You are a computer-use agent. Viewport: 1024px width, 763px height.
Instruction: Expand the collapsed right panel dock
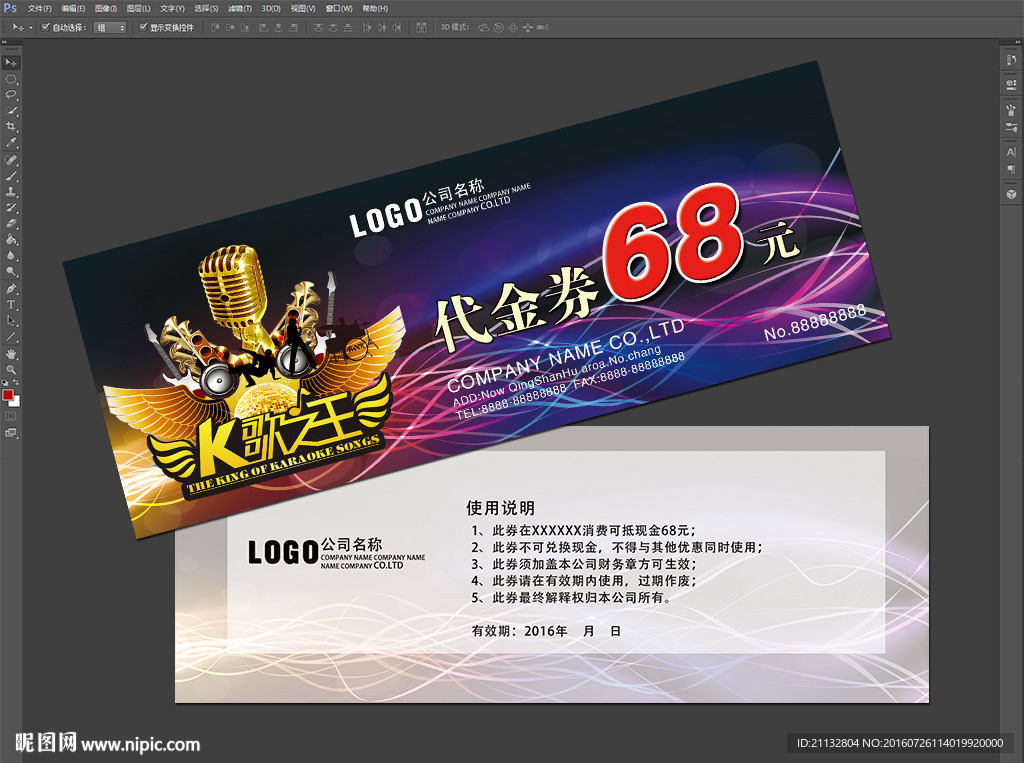1017,42
